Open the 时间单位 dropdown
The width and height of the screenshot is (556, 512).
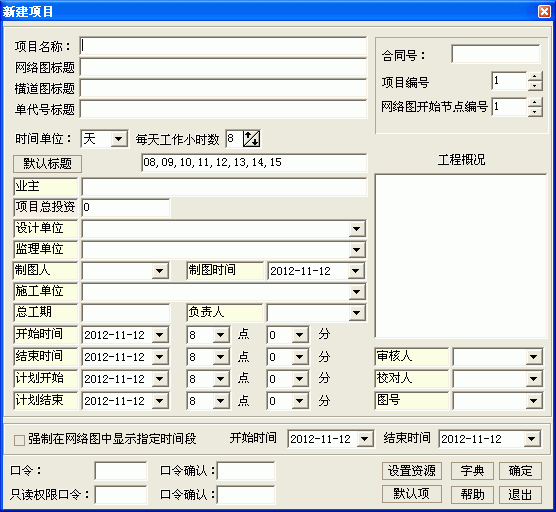click(x=118, y=139)
